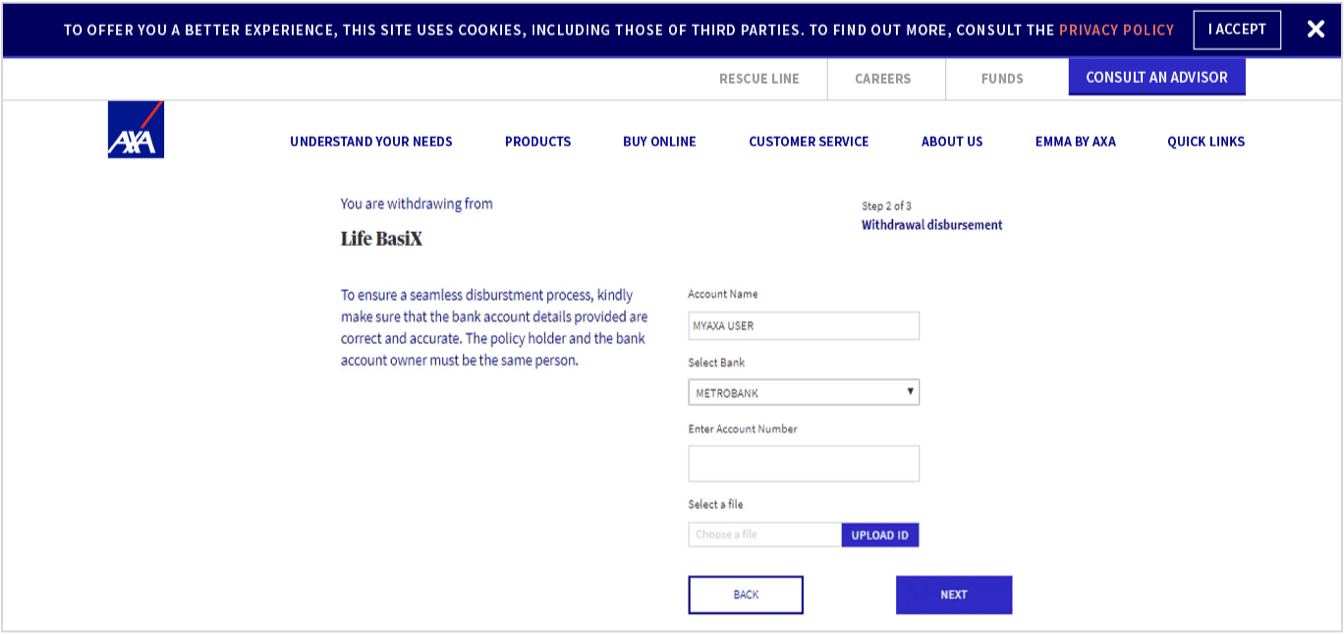Image resolution: width=1344 pixels, height=634 pixels.
Task: Click Next to continue withdrawal
Action: click(x=953, y=595)
